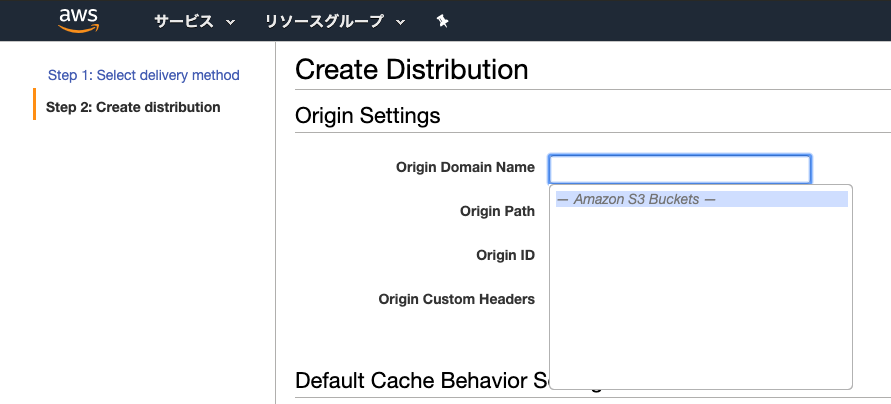The image size is (891, 404).
Task: Click the Origin Custom Headers label
Action: click(x=456, y=299)
